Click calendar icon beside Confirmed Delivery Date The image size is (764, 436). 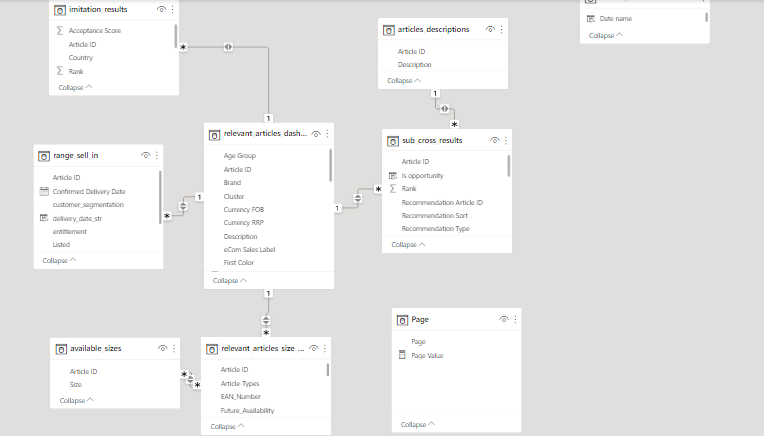pyautogui.click(x=44, y=191)
